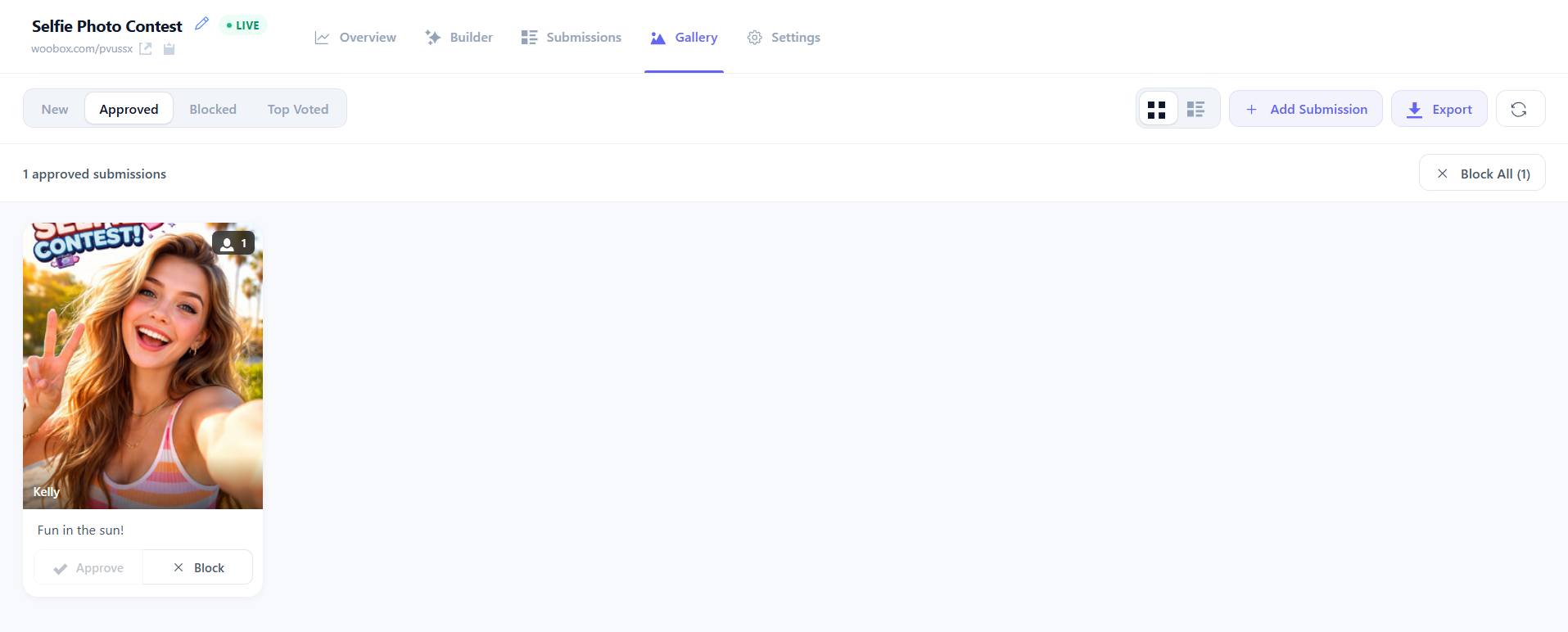Go to the Builder tab
Screen dimensions: 1568x632
coord(459,38)
